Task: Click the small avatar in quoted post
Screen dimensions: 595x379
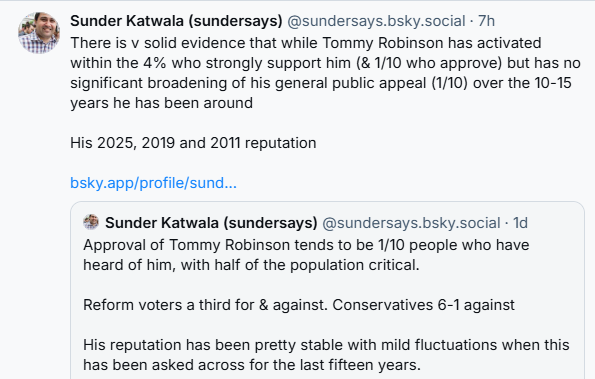Action: tap(91, 222)
